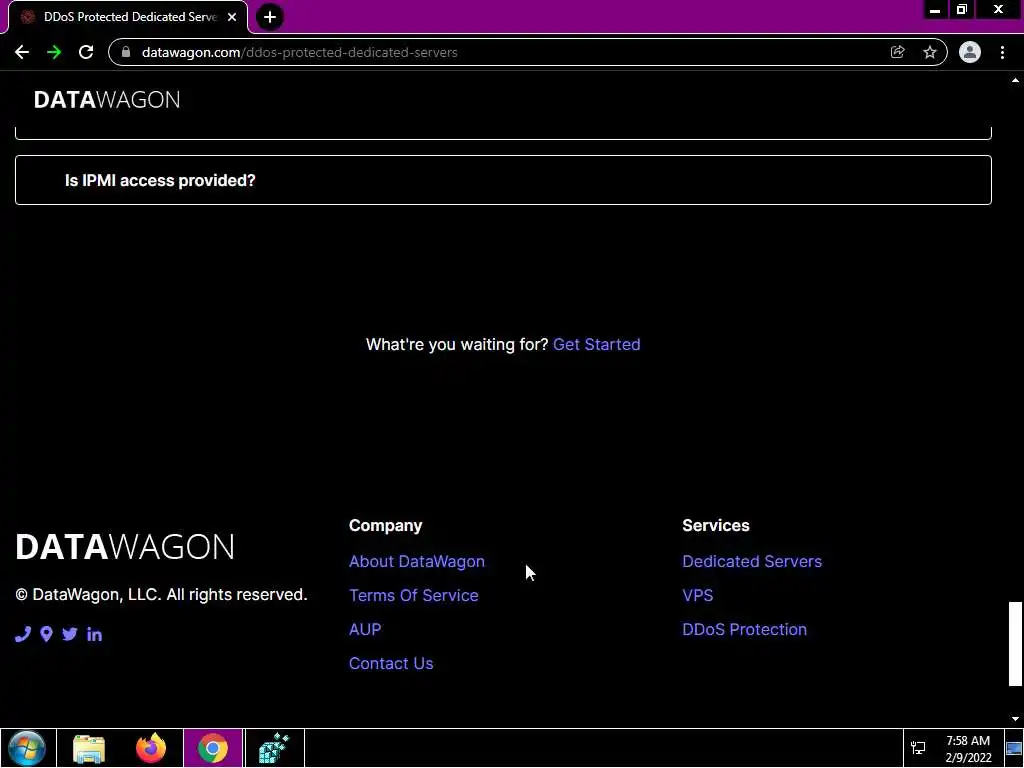Click the "What're you waiting for?" text
Screen dimensions: 1024x768
(x=456, y=345)
